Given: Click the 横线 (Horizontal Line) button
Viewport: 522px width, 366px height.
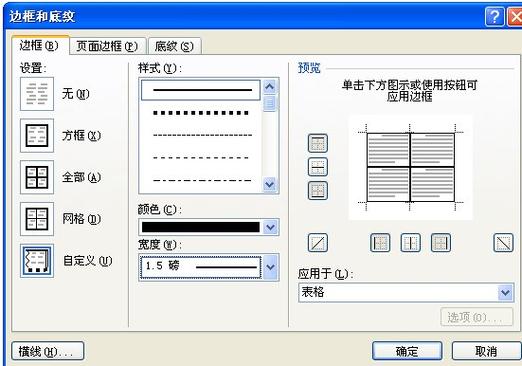Looking at the screenshot, I should 48,351.
